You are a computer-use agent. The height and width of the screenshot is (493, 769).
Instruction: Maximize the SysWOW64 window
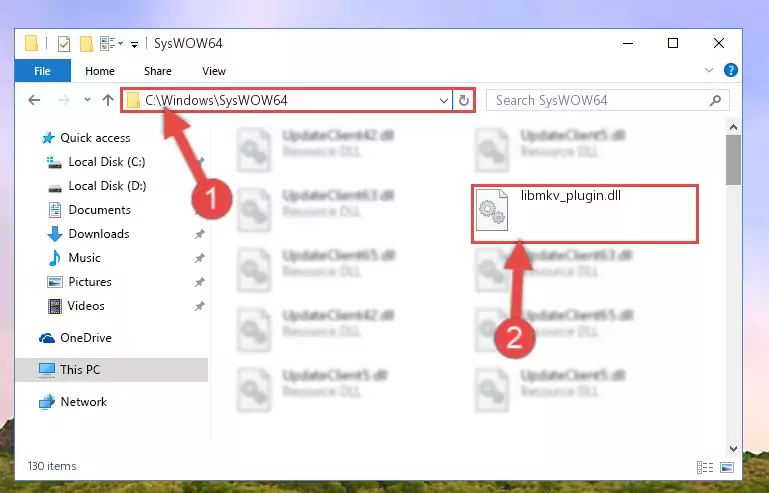tap(673, 43)
